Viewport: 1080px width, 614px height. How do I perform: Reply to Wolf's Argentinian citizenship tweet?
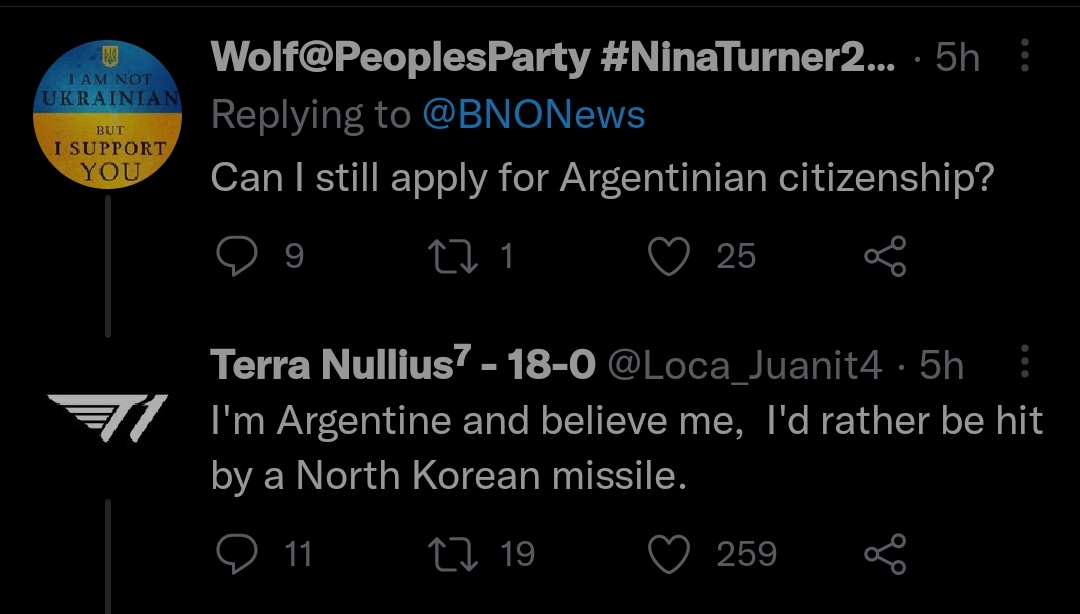[237, 257]
